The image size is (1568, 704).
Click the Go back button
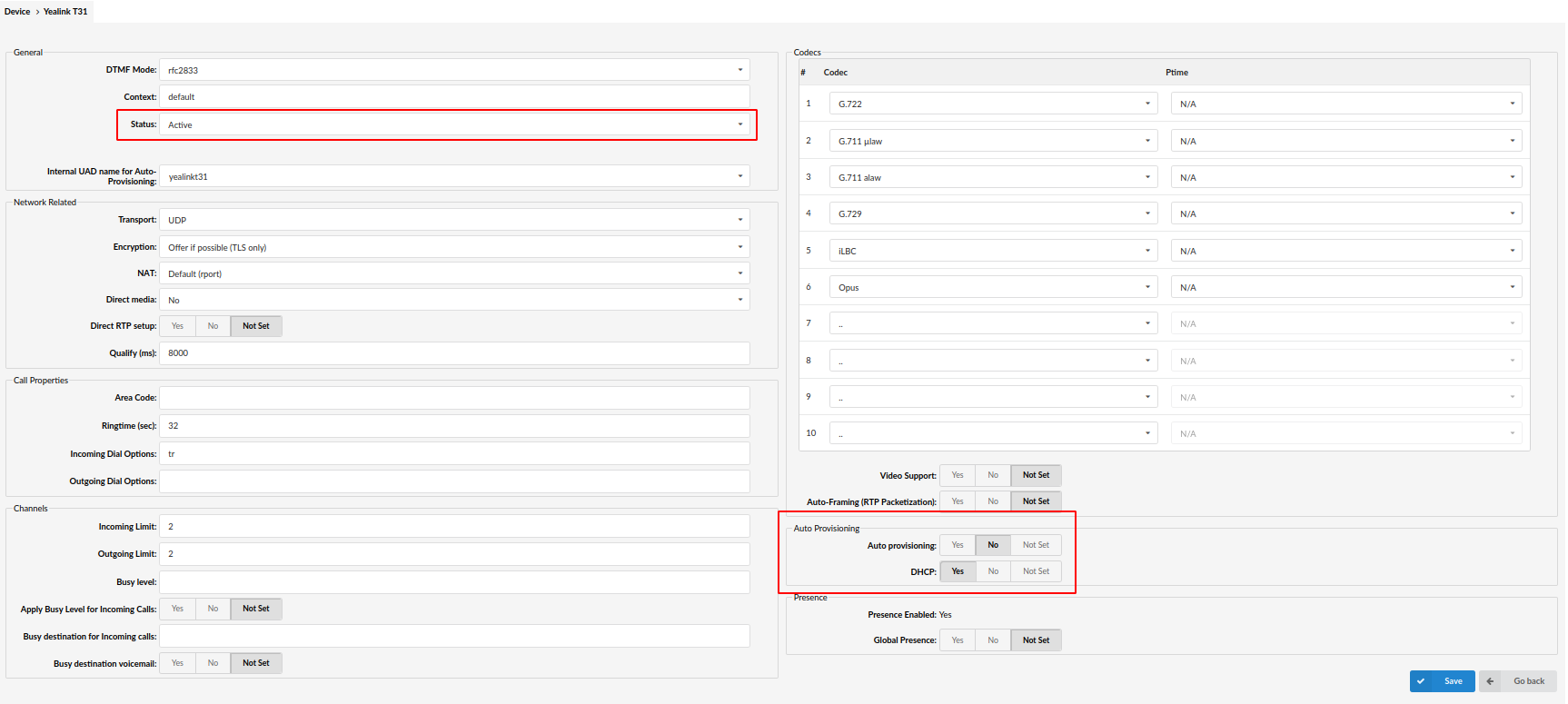click(x=1517, y=681)
